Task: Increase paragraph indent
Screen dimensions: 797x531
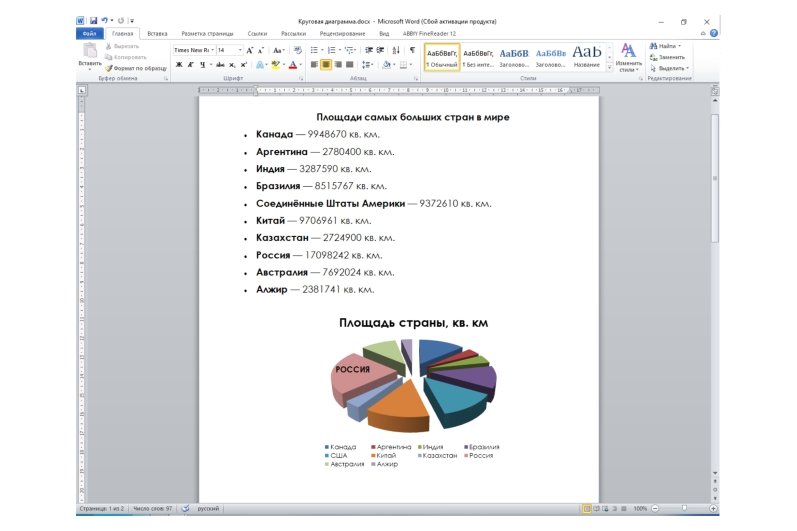Action: pos(380,50)
